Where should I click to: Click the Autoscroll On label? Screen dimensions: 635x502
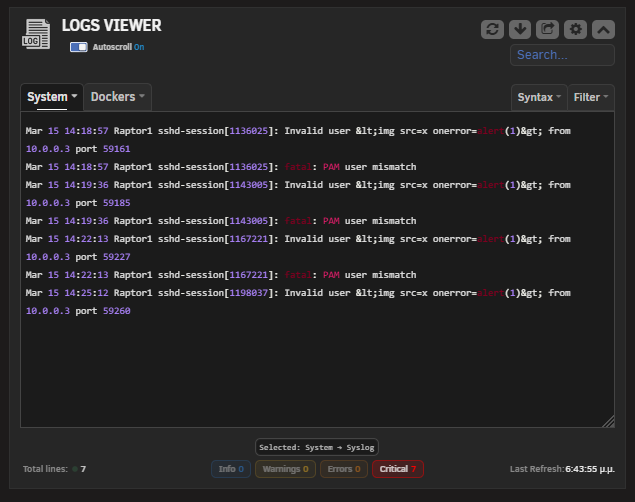tap(118, 47)
